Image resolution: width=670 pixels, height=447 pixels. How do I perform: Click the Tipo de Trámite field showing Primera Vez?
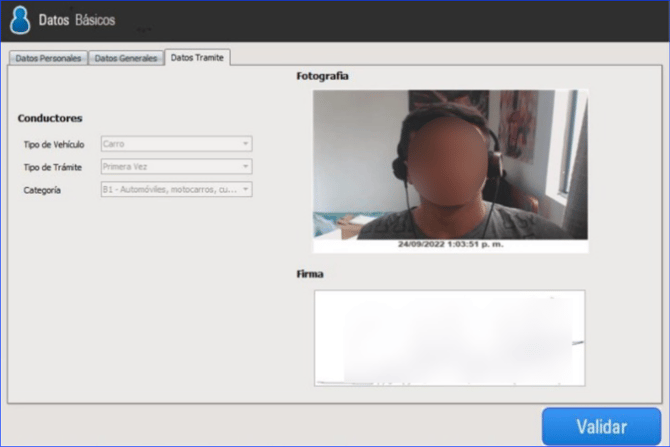168,166
